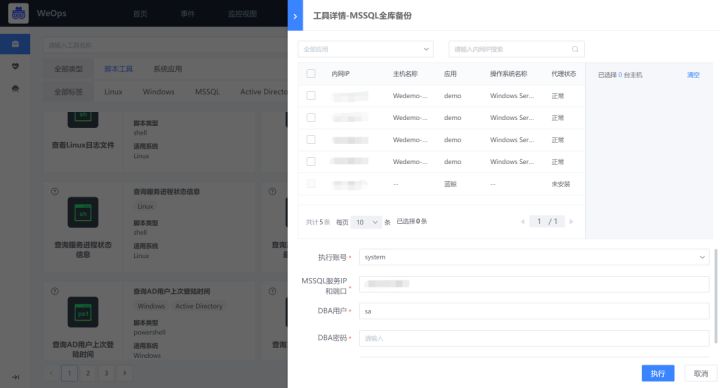Select the 全部类型 tab
The image size is (720, 388).
[68, 69]
